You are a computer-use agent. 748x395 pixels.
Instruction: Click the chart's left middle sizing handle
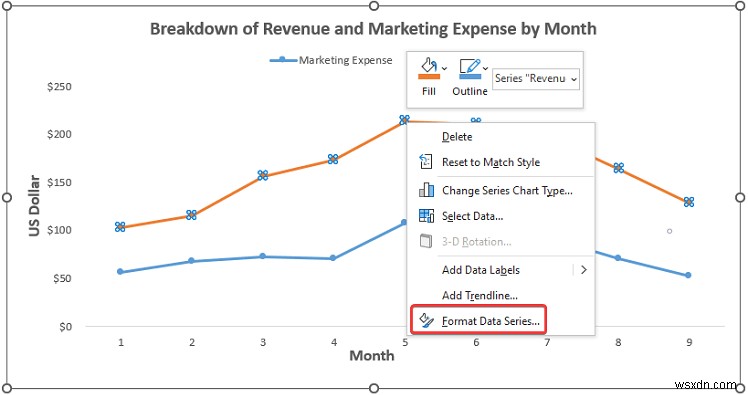(x=7, y=198)
